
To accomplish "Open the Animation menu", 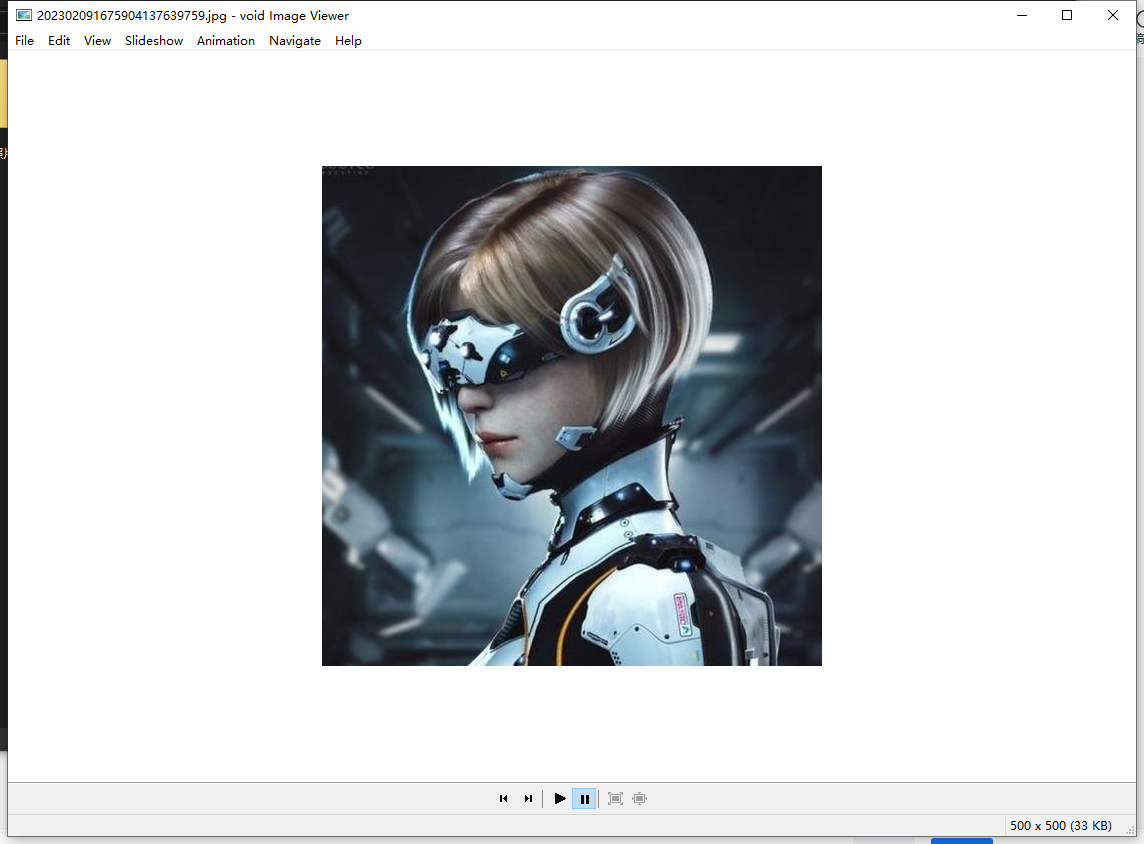I will coord(225,40).
